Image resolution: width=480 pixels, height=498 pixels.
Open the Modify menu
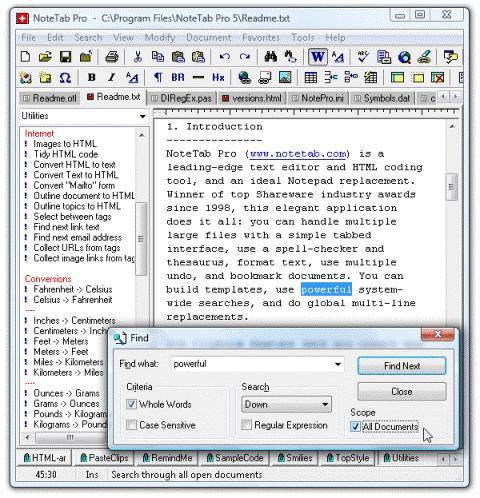point(160,38)
